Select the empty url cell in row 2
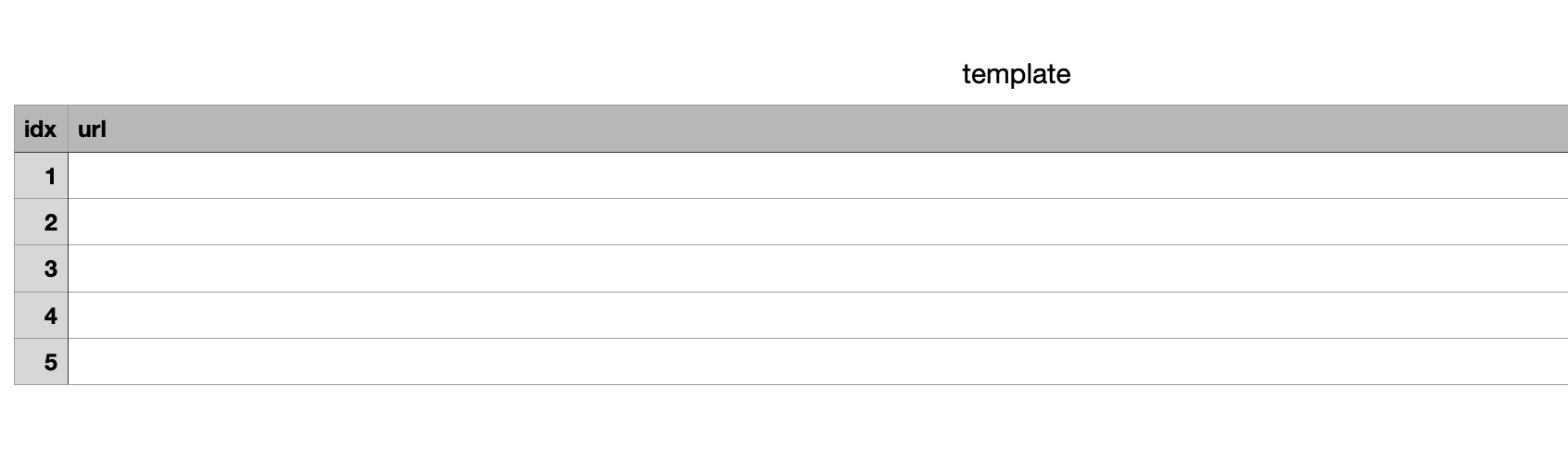Screen dimensions: 1568x474 coord(818,222)
